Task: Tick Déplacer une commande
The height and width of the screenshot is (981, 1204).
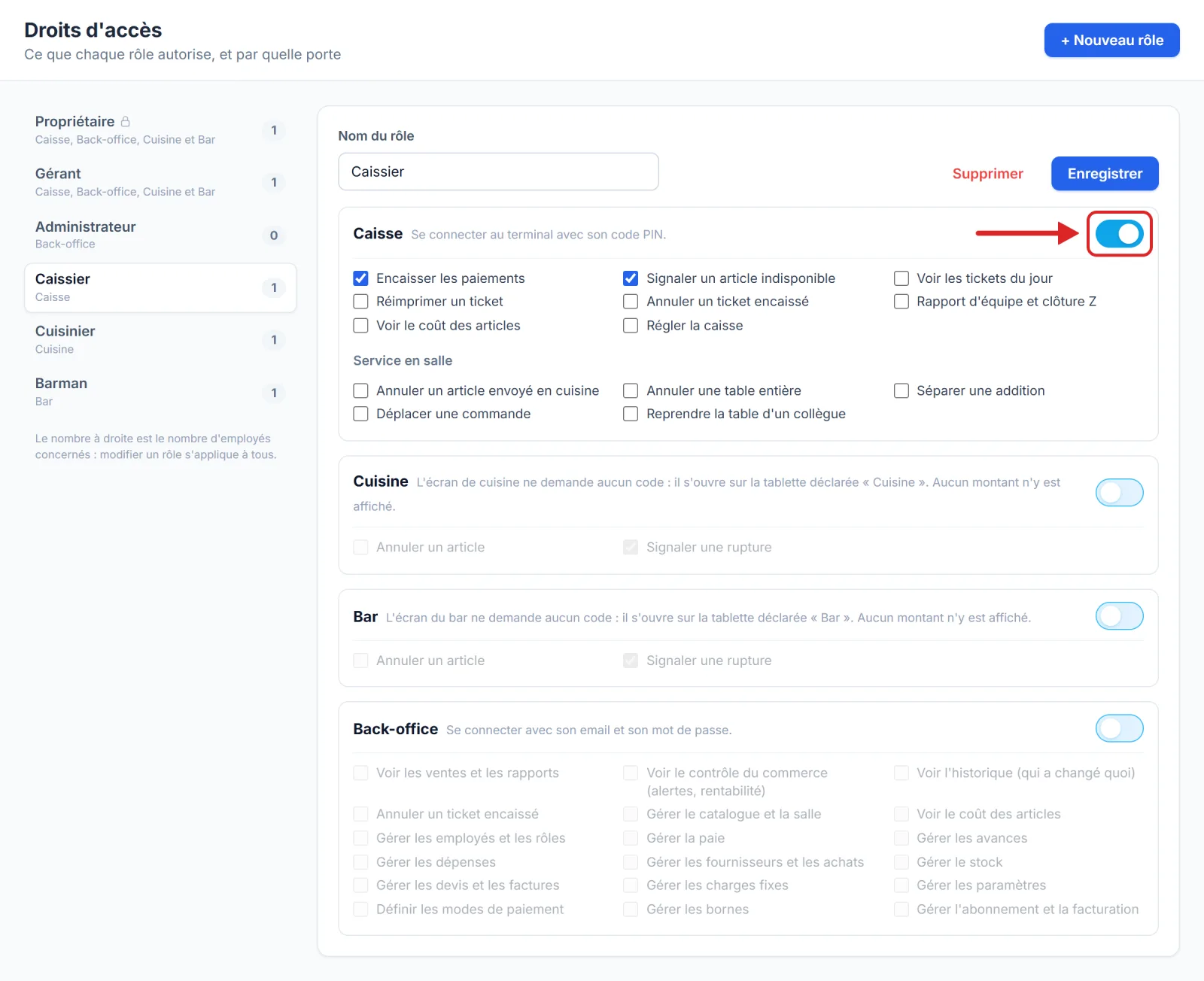Action: click(361, 414)
